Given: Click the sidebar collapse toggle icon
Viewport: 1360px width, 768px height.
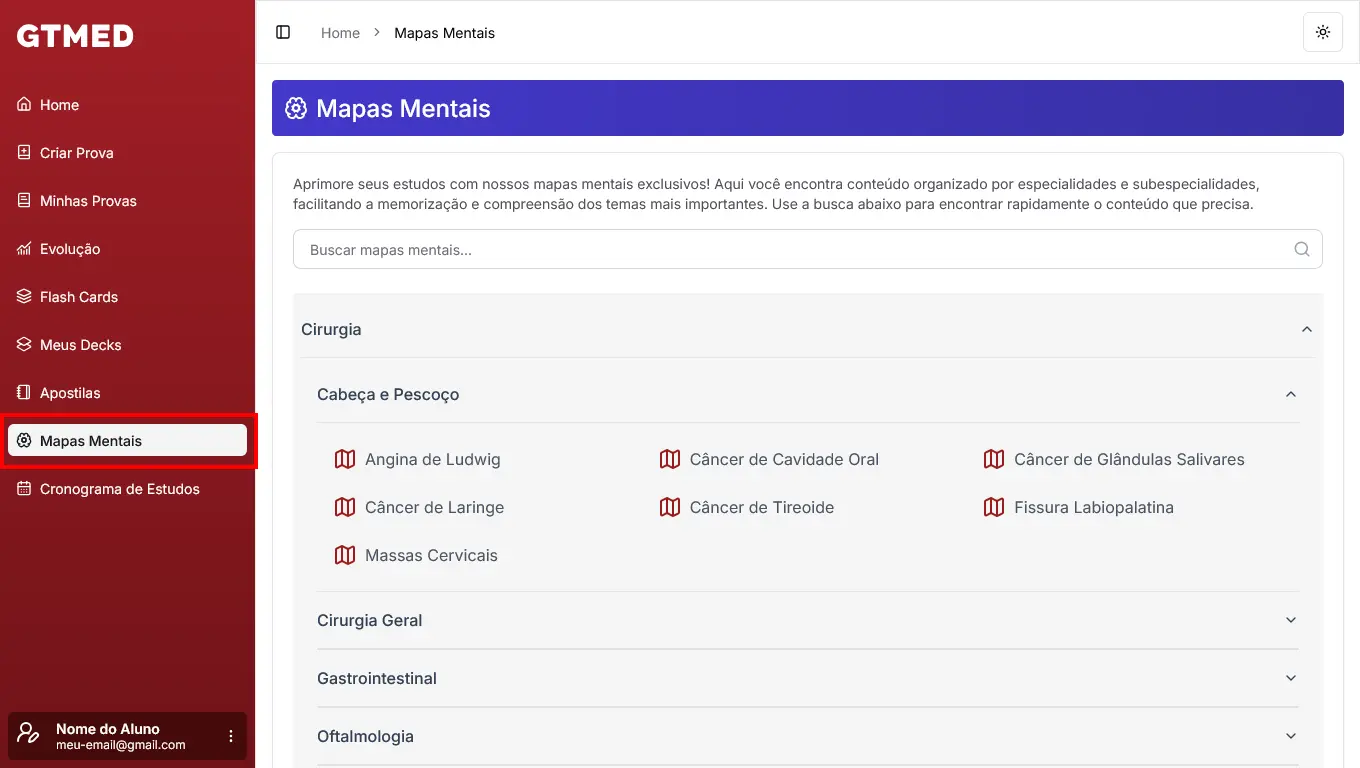Looking at the screenshot, I should [283, 32].
